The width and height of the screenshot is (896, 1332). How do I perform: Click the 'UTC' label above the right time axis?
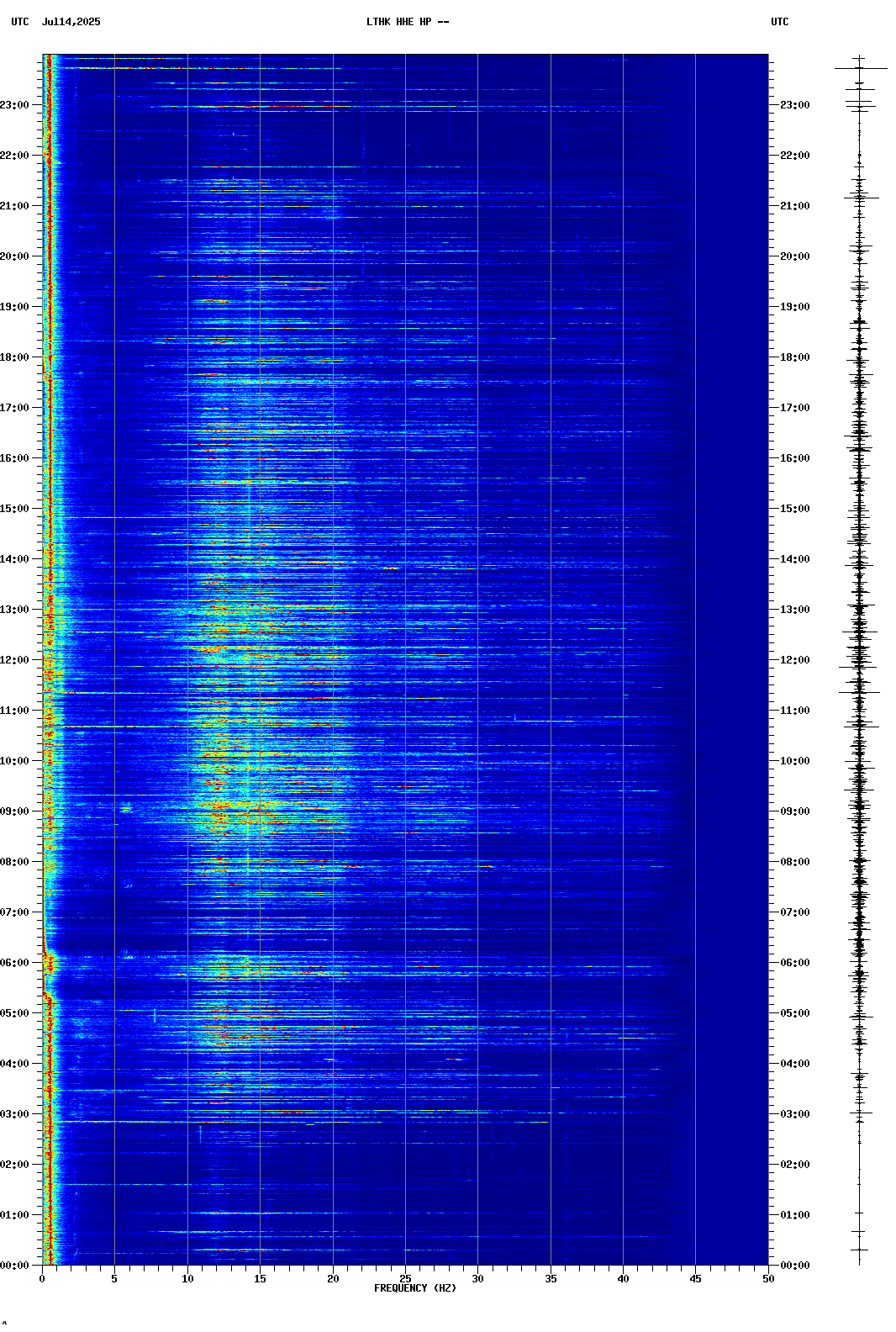(780, 22)
